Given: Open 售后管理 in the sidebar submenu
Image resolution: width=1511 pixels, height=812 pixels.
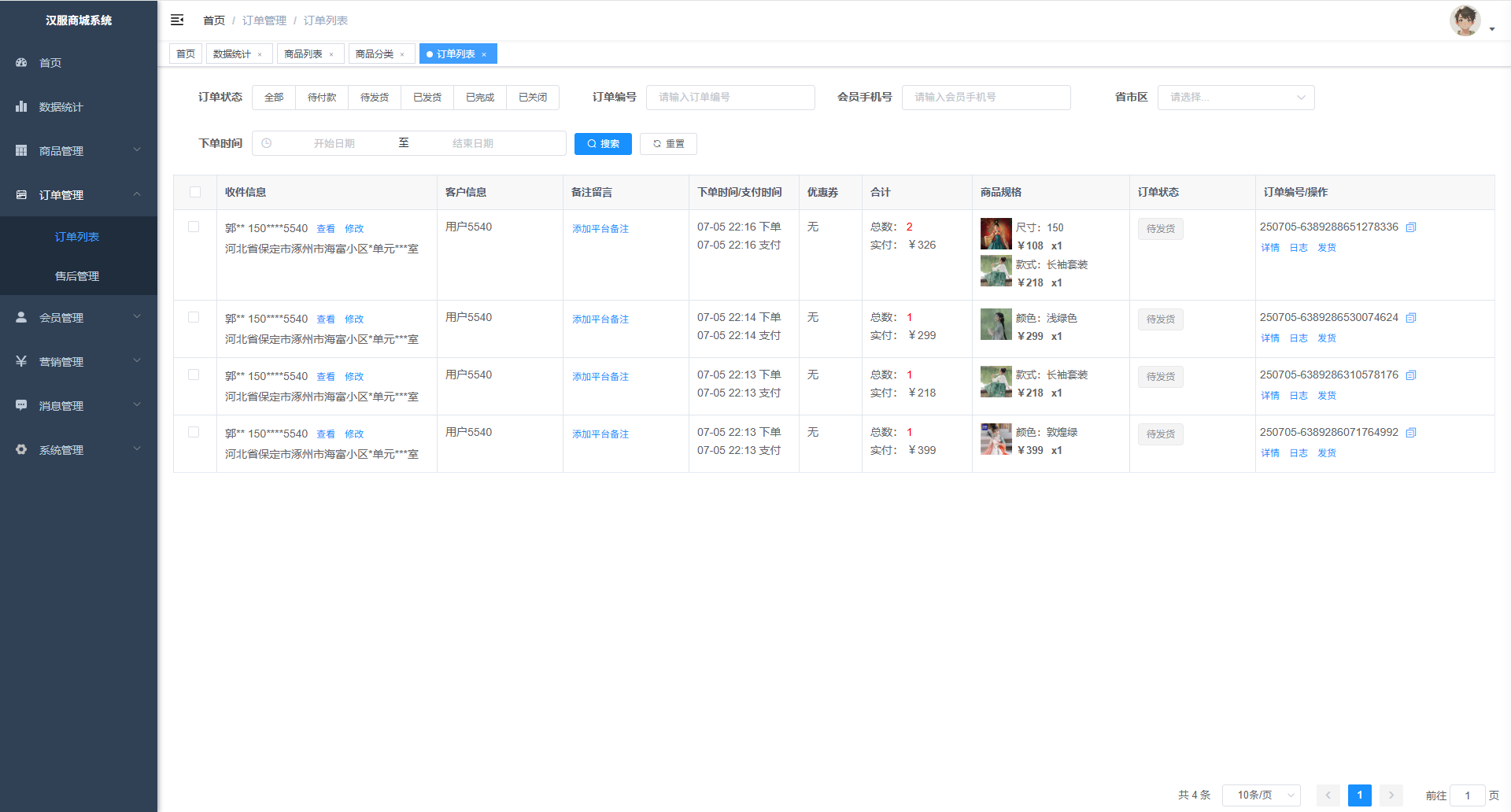Looking at the screenshot, I should click(77, 276).
